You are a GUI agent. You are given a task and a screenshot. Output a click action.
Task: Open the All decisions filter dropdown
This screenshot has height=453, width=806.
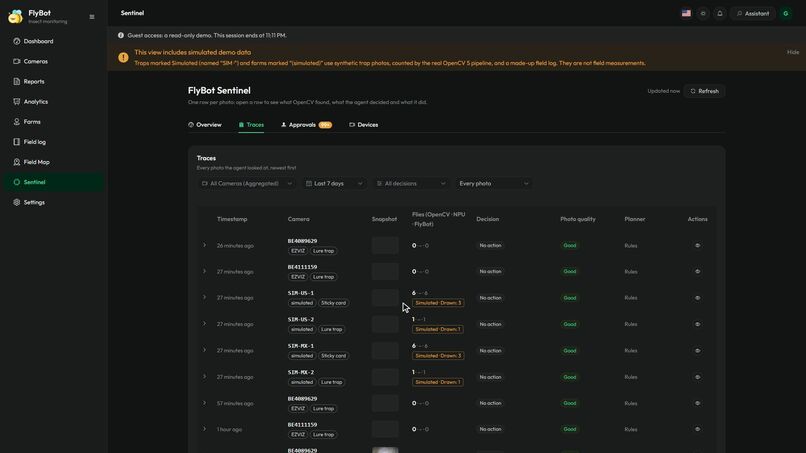(411, 184)
